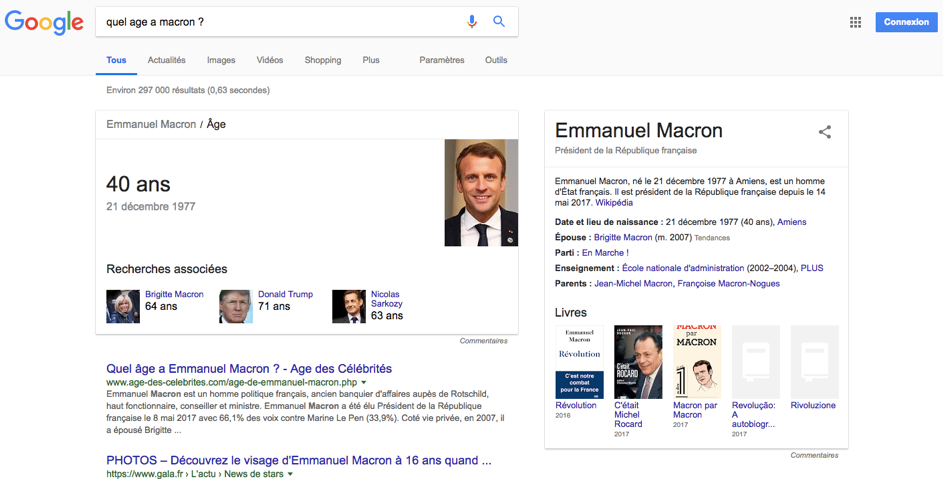
Task: Open Brigitte Macron spouse link
Action: click(623, 237)
